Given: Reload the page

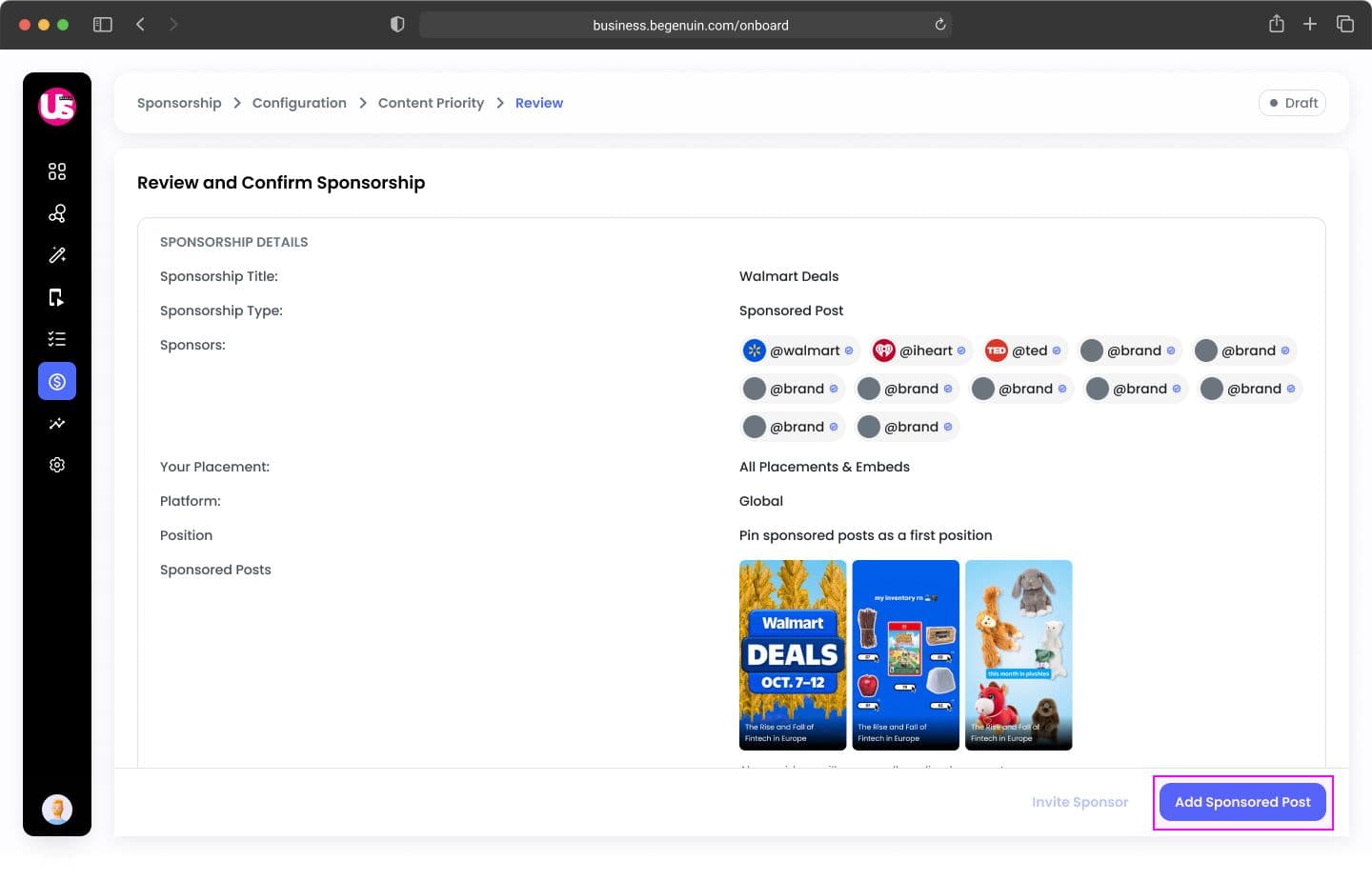Looking at the screenshot, I should 940,25.
